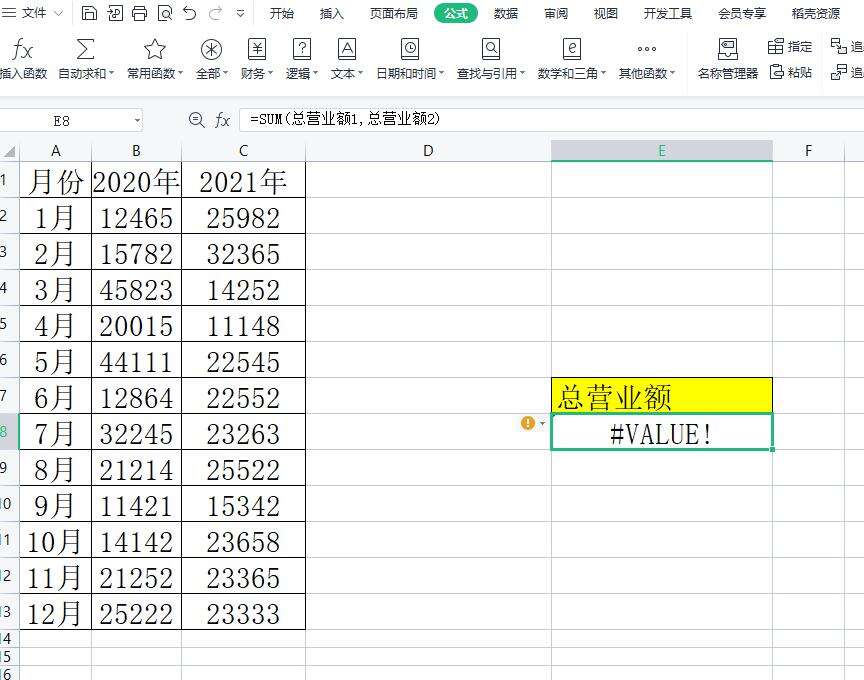
Task: Select column A header
Action: point(56,151)
